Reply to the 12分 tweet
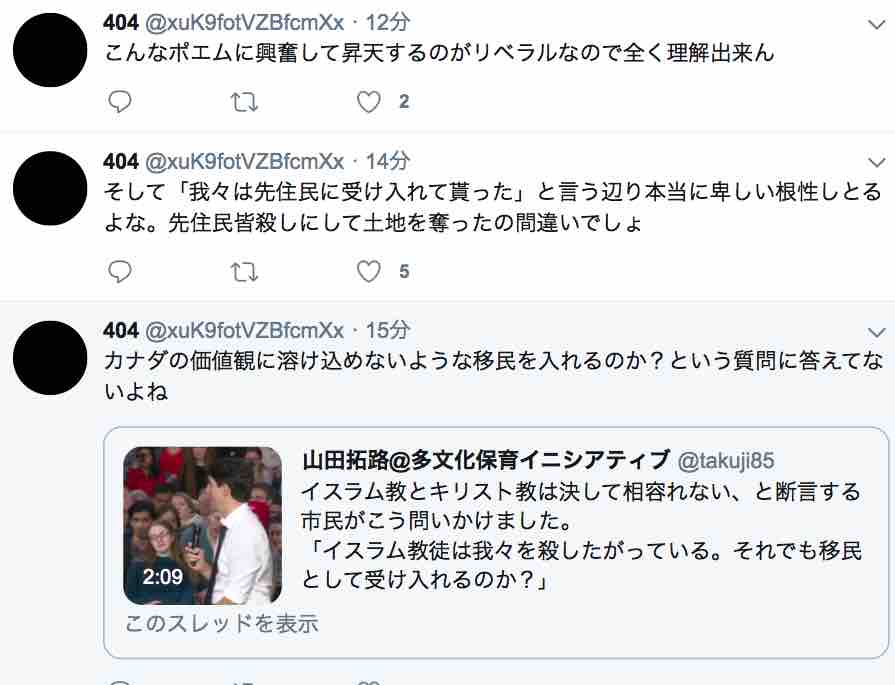 point(120,102)
